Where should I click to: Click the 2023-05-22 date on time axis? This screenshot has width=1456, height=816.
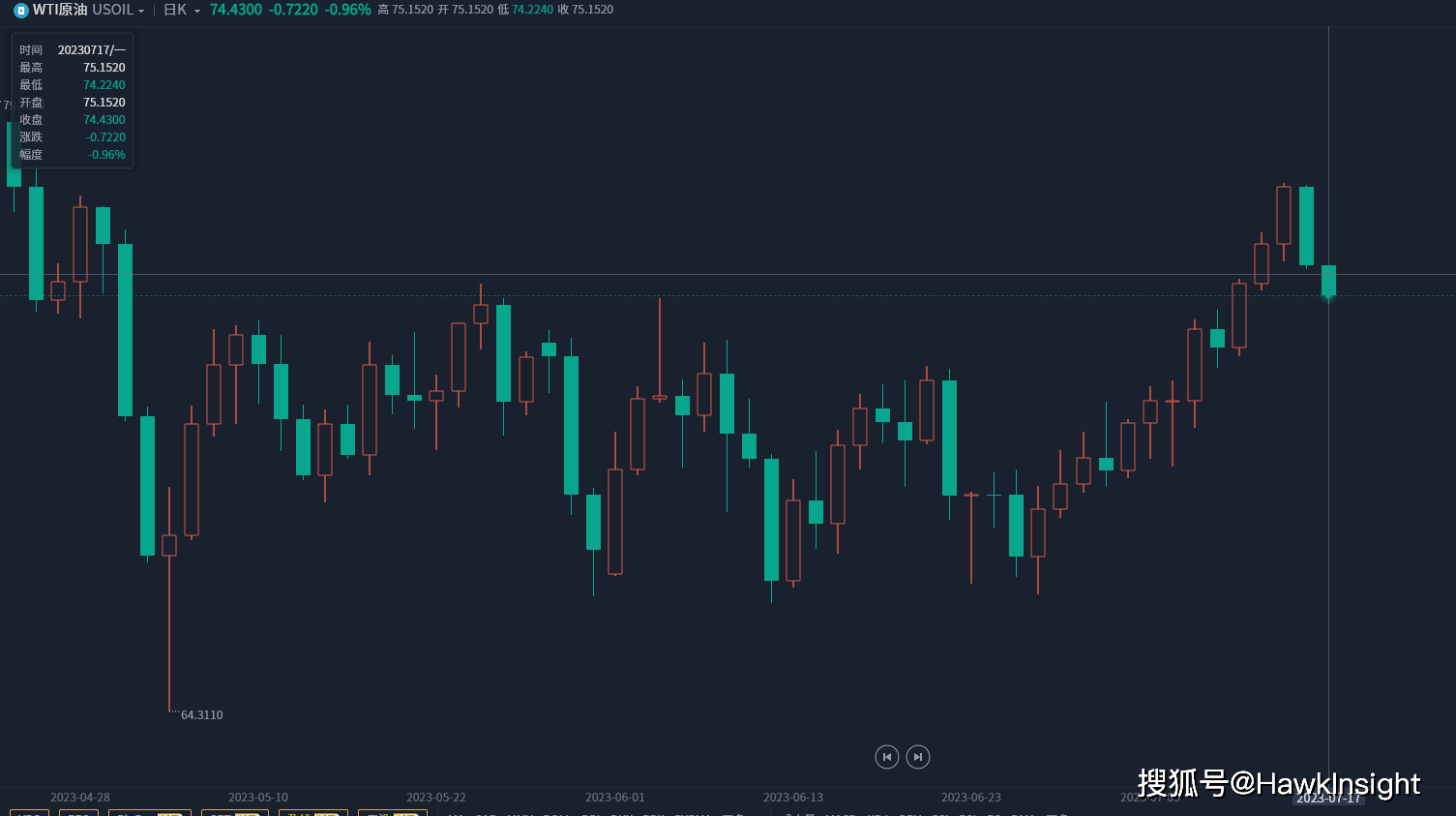(x=436, y=798)
